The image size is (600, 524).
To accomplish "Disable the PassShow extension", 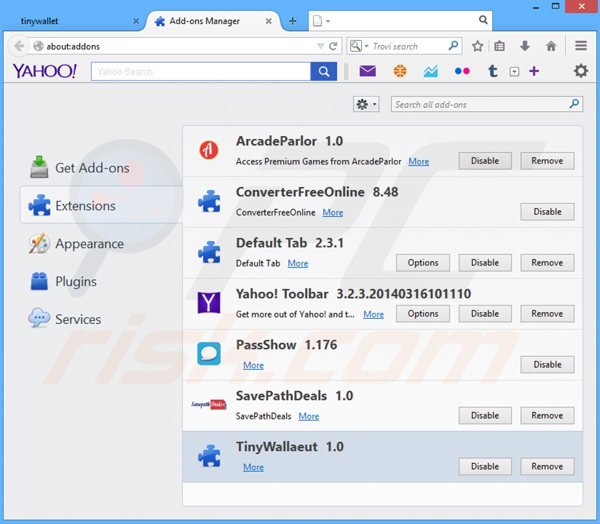I will [547, 364].
